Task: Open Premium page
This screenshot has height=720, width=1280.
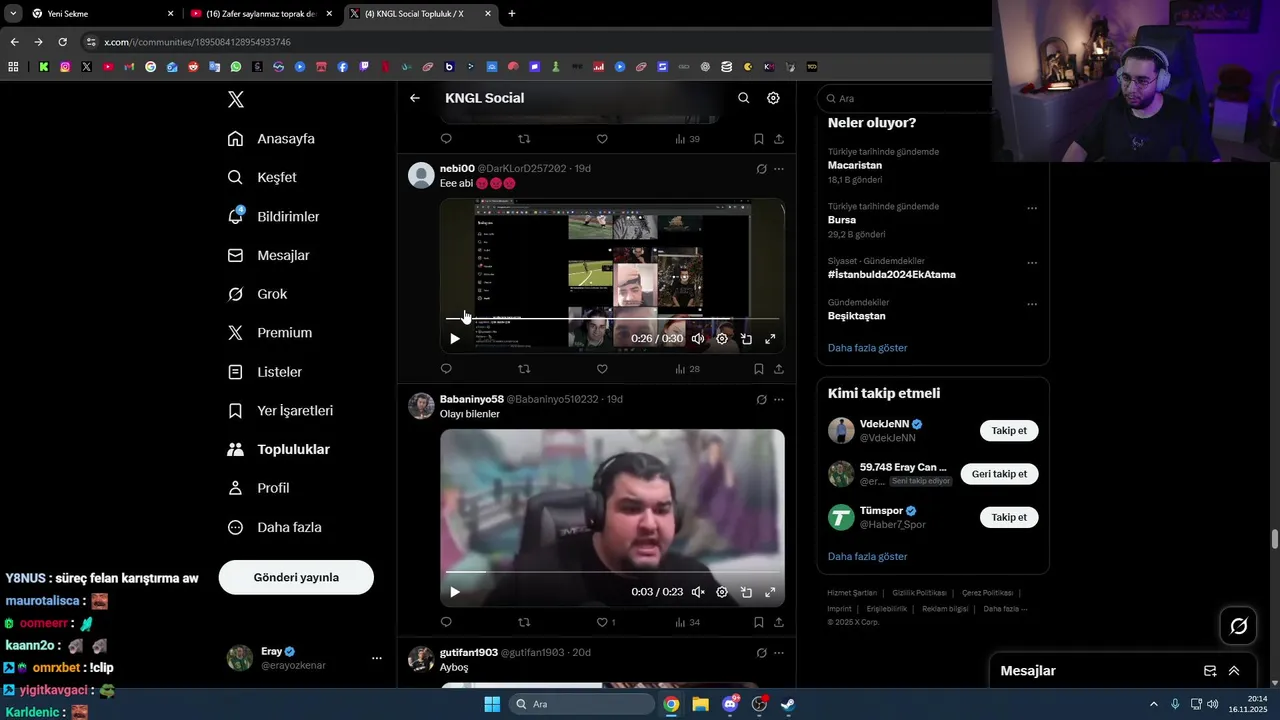Action: click(x=270, y=333)
